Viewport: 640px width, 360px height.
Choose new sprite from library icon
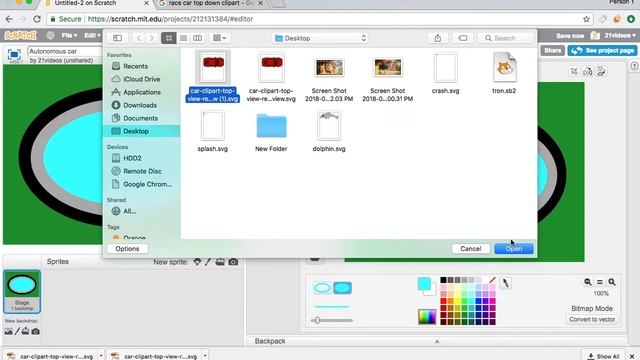(x=197, y=262)
